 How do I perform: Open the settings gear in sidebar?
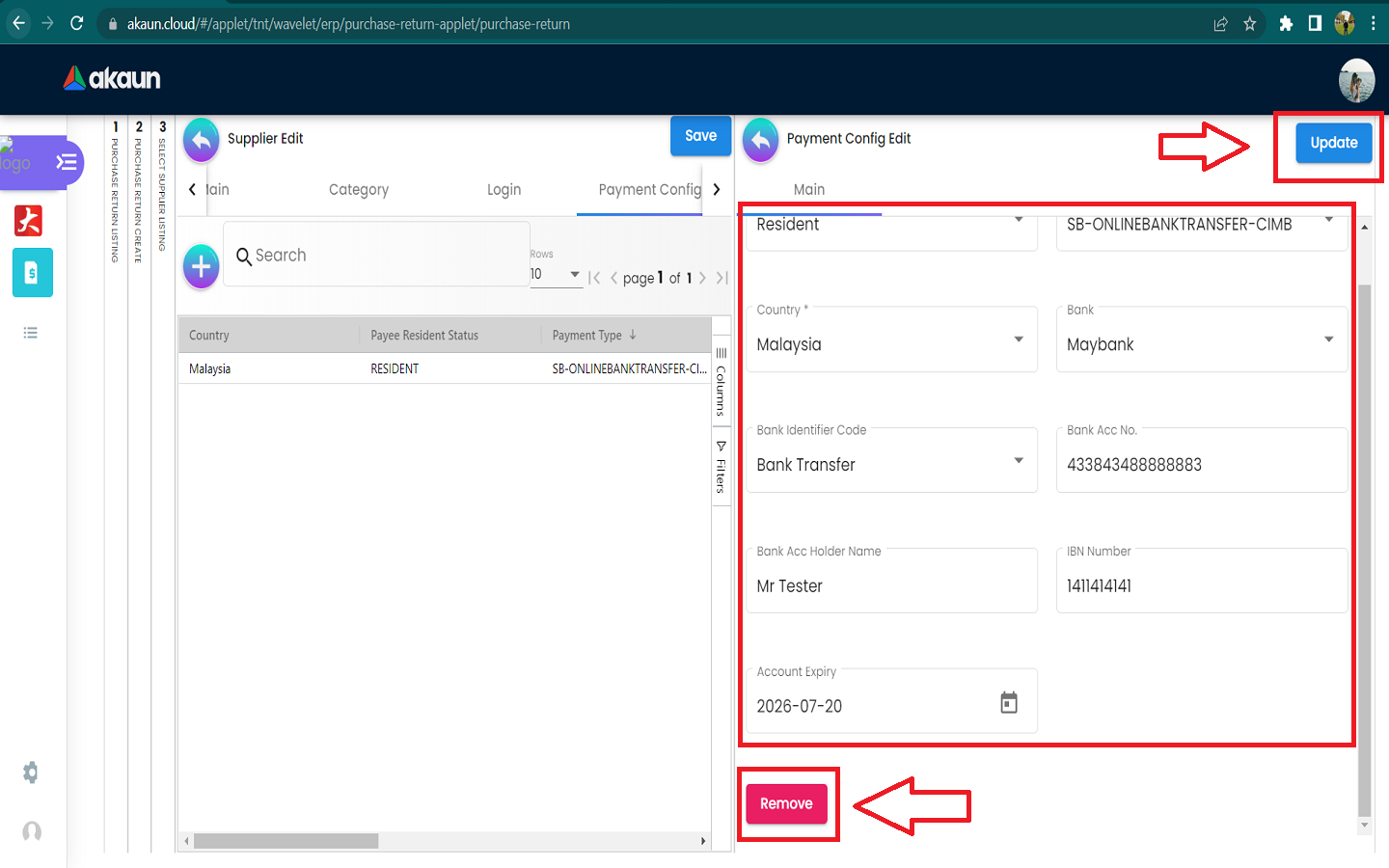pos(31,773)
